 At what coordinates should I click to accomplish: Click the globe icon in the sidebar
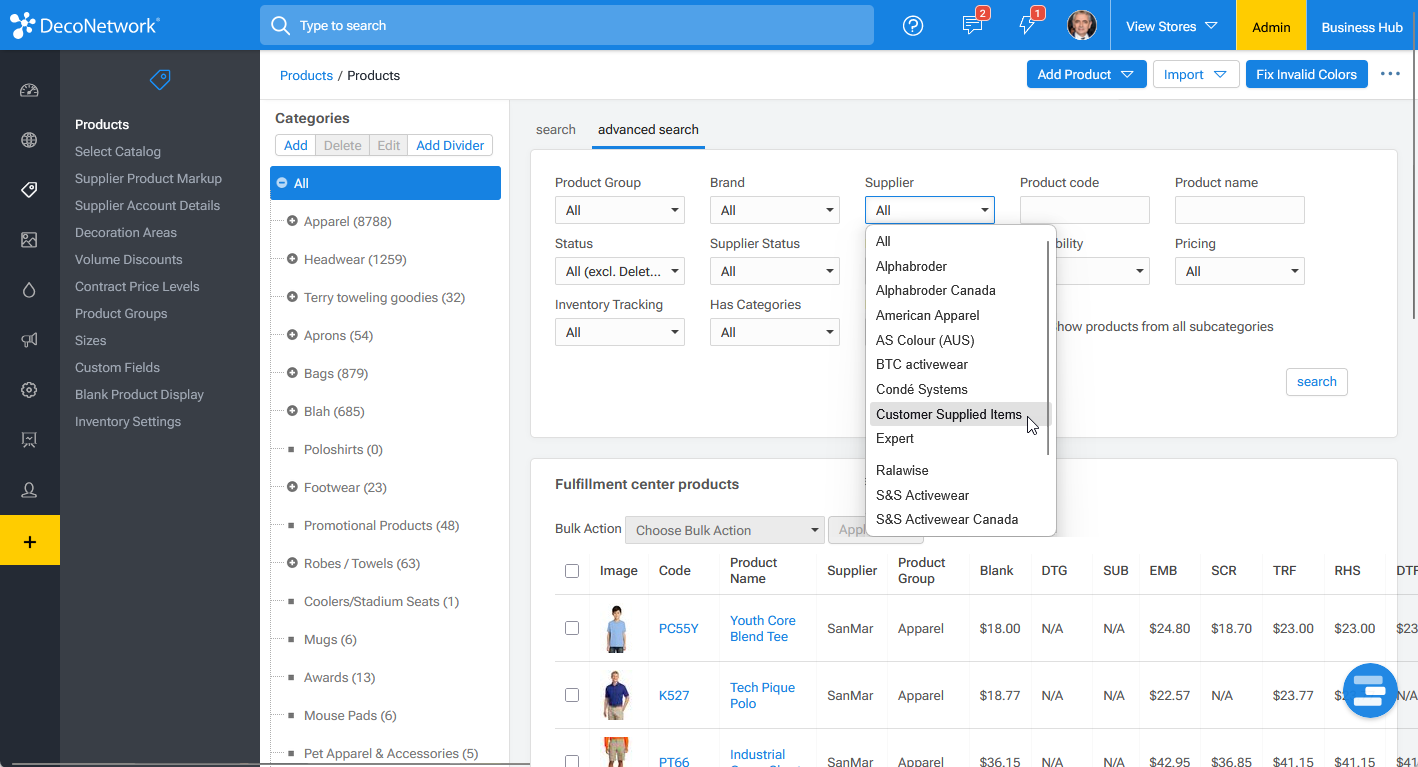pos(29,140)
